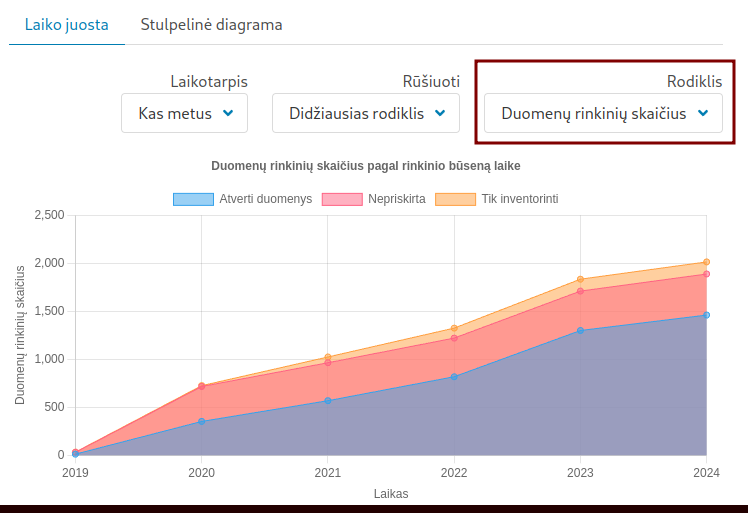The image size is (748, 513).
Task: Click the chart title about rinkinio būseną laike
Action: (366, 166)
